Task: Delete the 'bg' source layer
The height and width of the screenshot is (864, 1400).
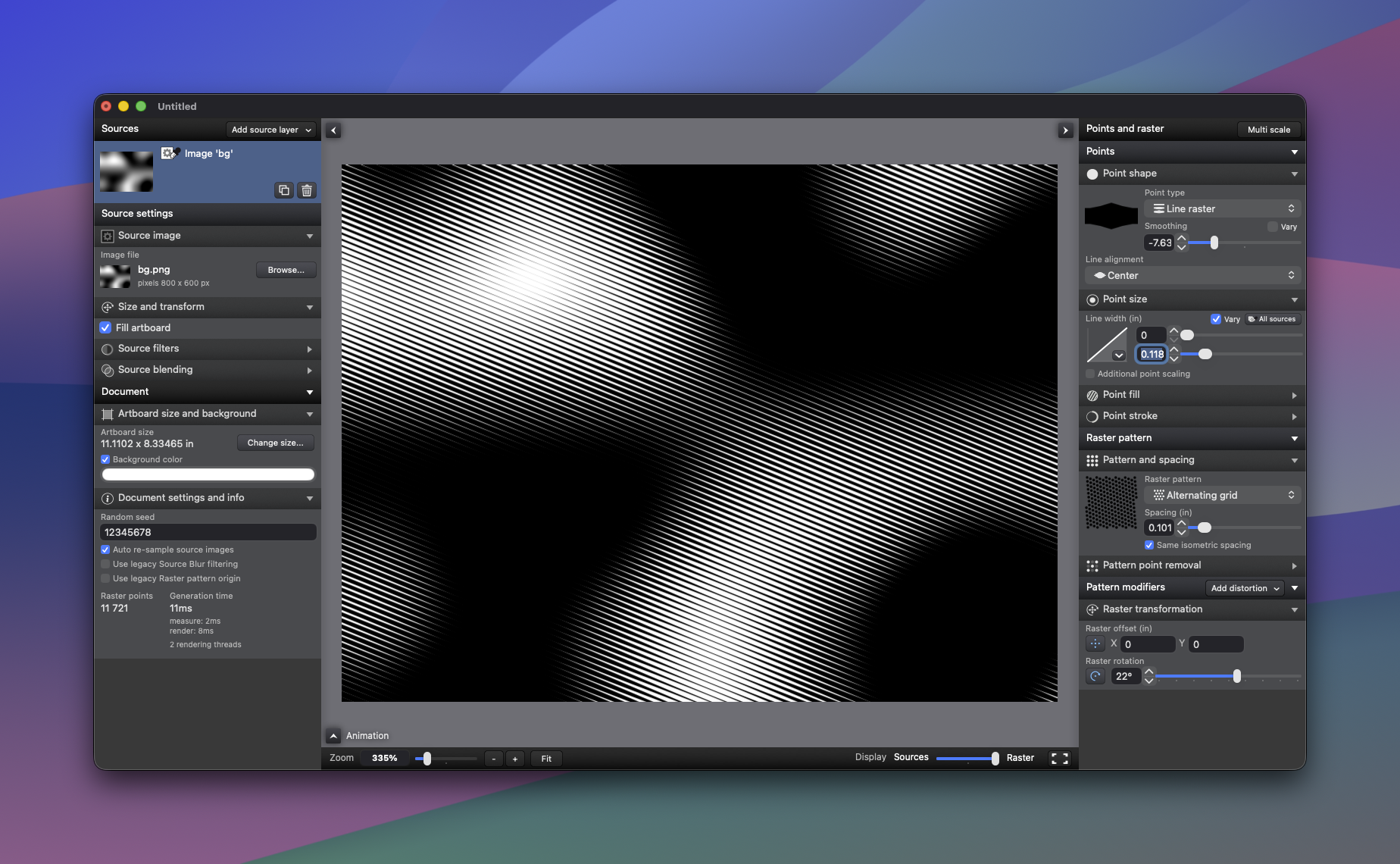Action: pyautogui.click(x=307, y=190)
